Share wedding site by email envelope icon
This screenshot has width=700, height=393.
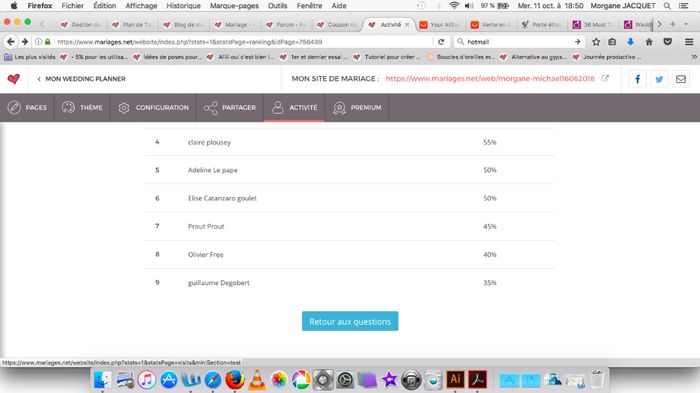click(681, 79)
